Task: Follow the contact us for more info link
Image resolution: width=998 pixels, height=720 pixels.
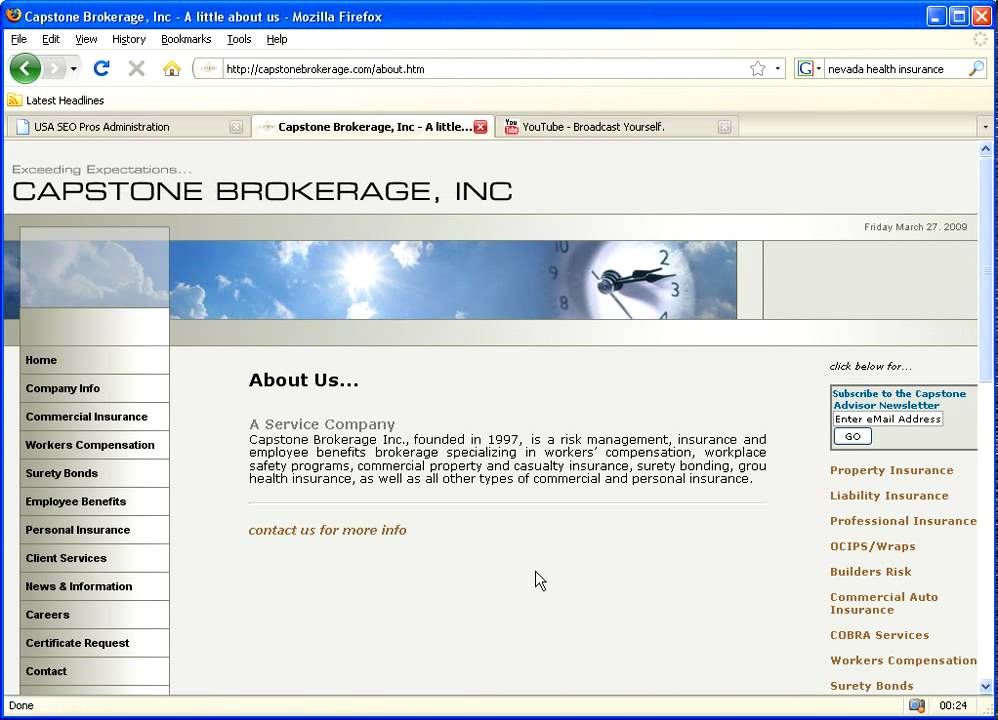Action: tap(327, 530)
